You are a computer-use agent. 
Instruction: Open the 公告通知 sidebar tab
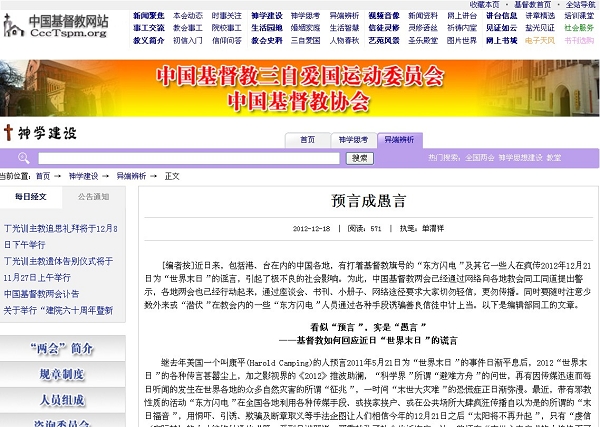[93, 197]
